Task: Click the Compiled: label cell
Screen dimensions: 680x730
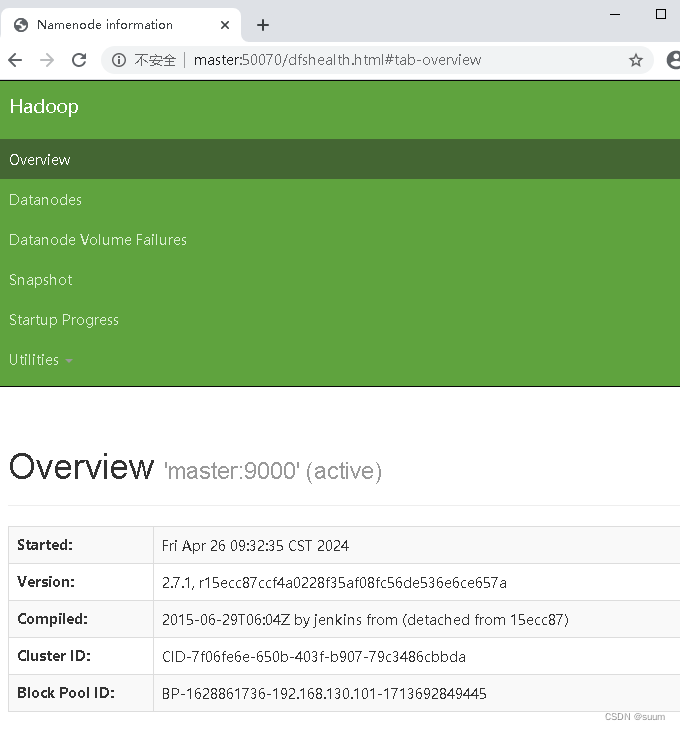Action: coord(81,619)
